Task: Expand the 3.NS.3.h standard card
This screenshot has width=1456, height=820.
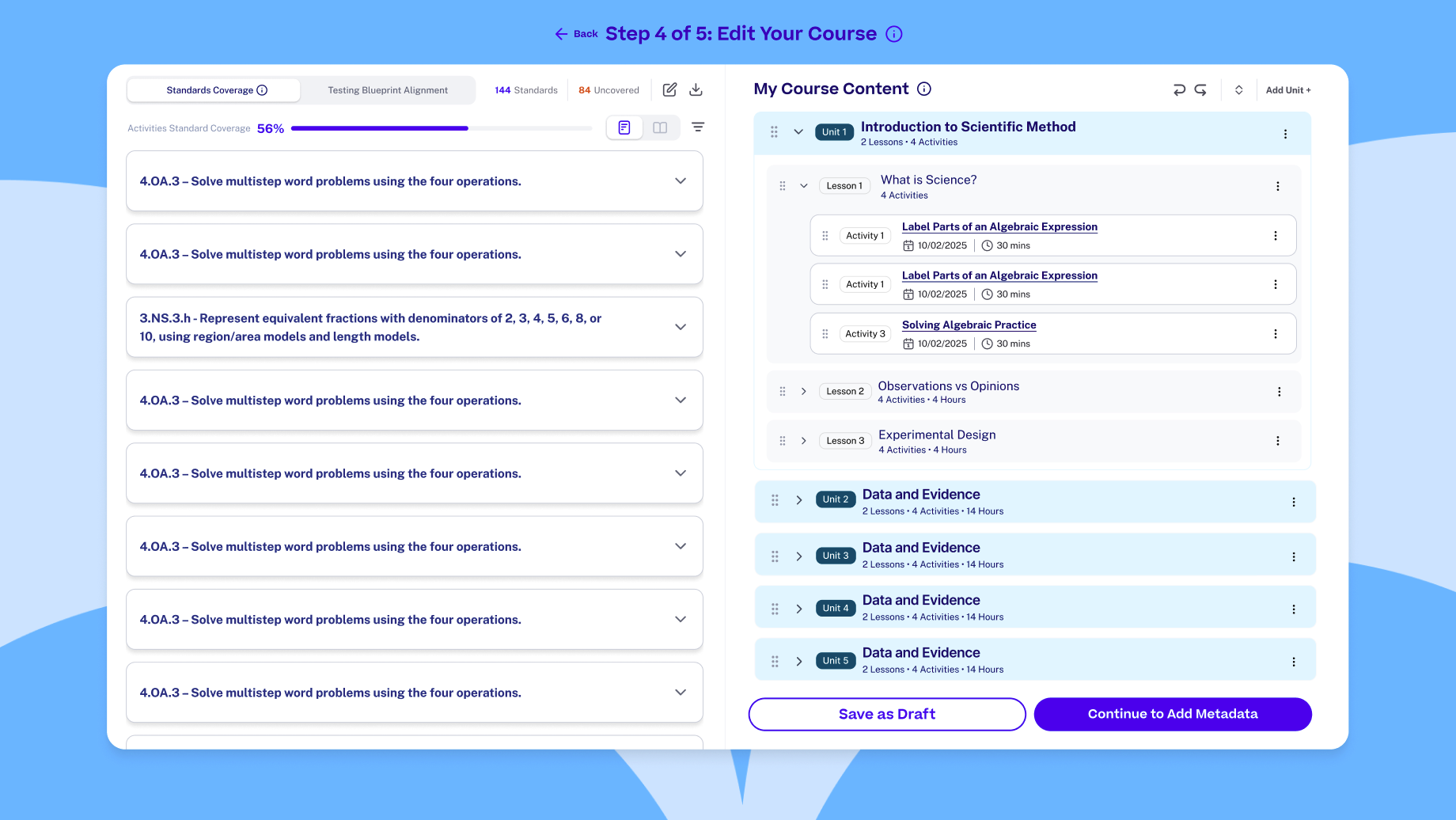Action: 681,327
